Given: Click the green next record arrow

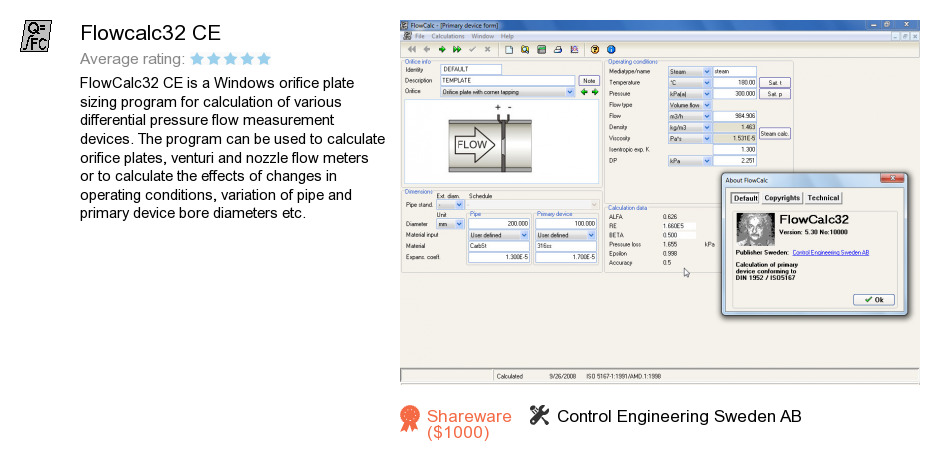Looking at the screenshot, I should [x=442, y=50].
